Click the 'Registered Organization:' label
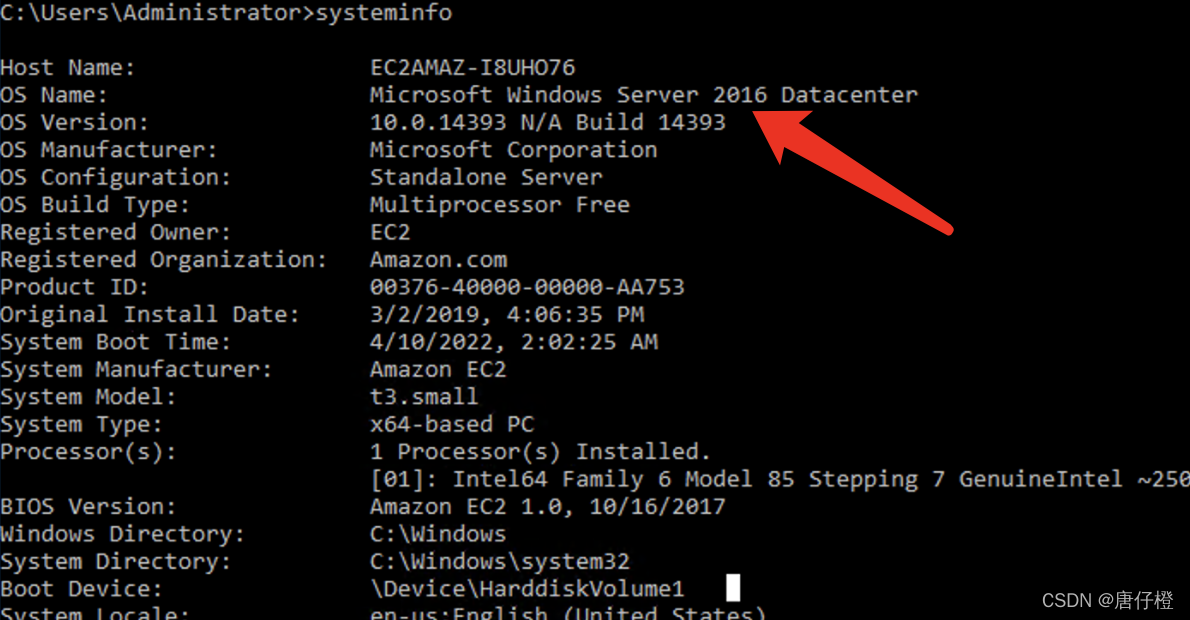This screenshot has height=620, width=1190. click(163, 260)
